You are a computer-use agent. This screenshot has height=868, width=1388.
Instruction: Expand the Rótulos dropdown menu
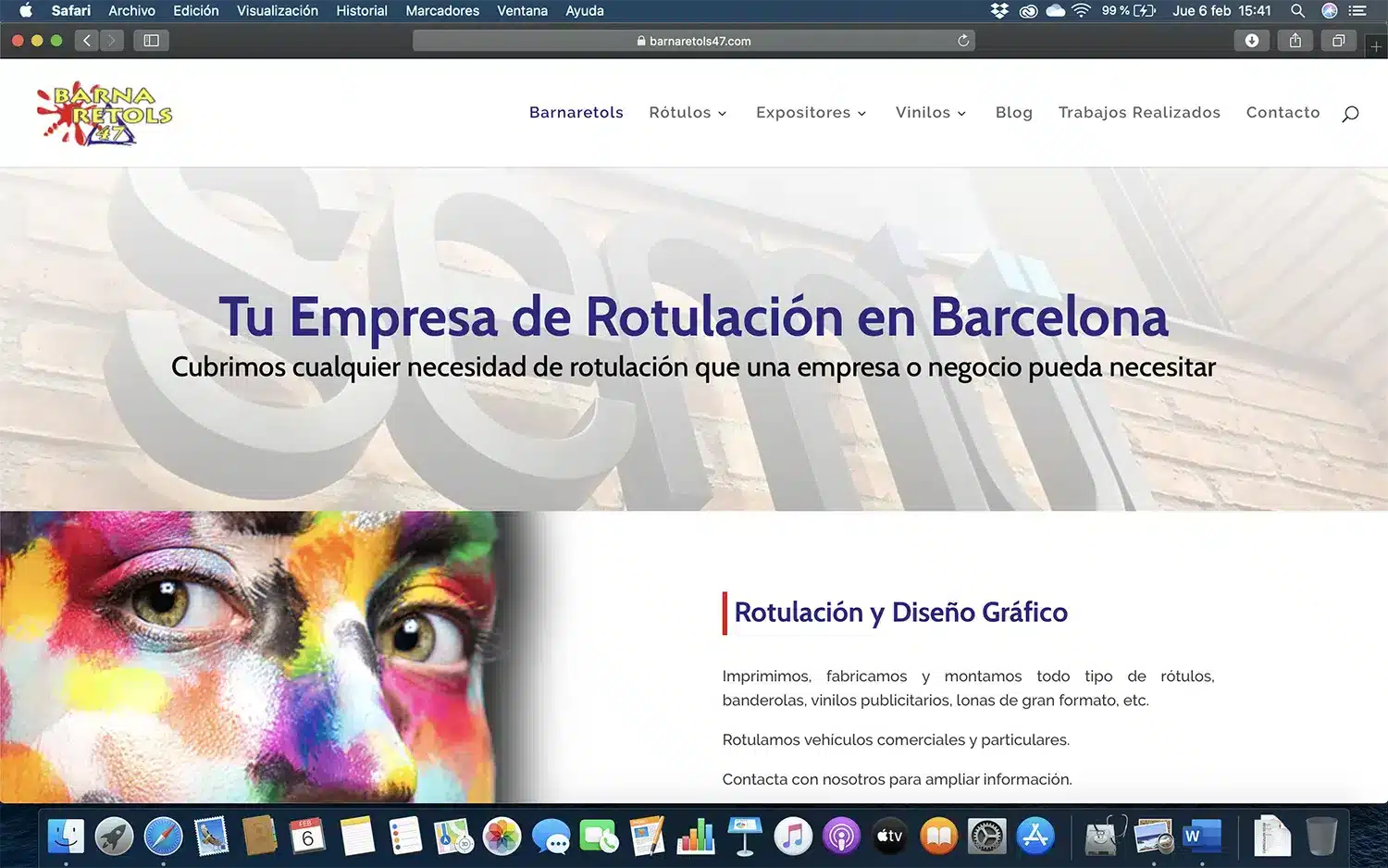688,113
